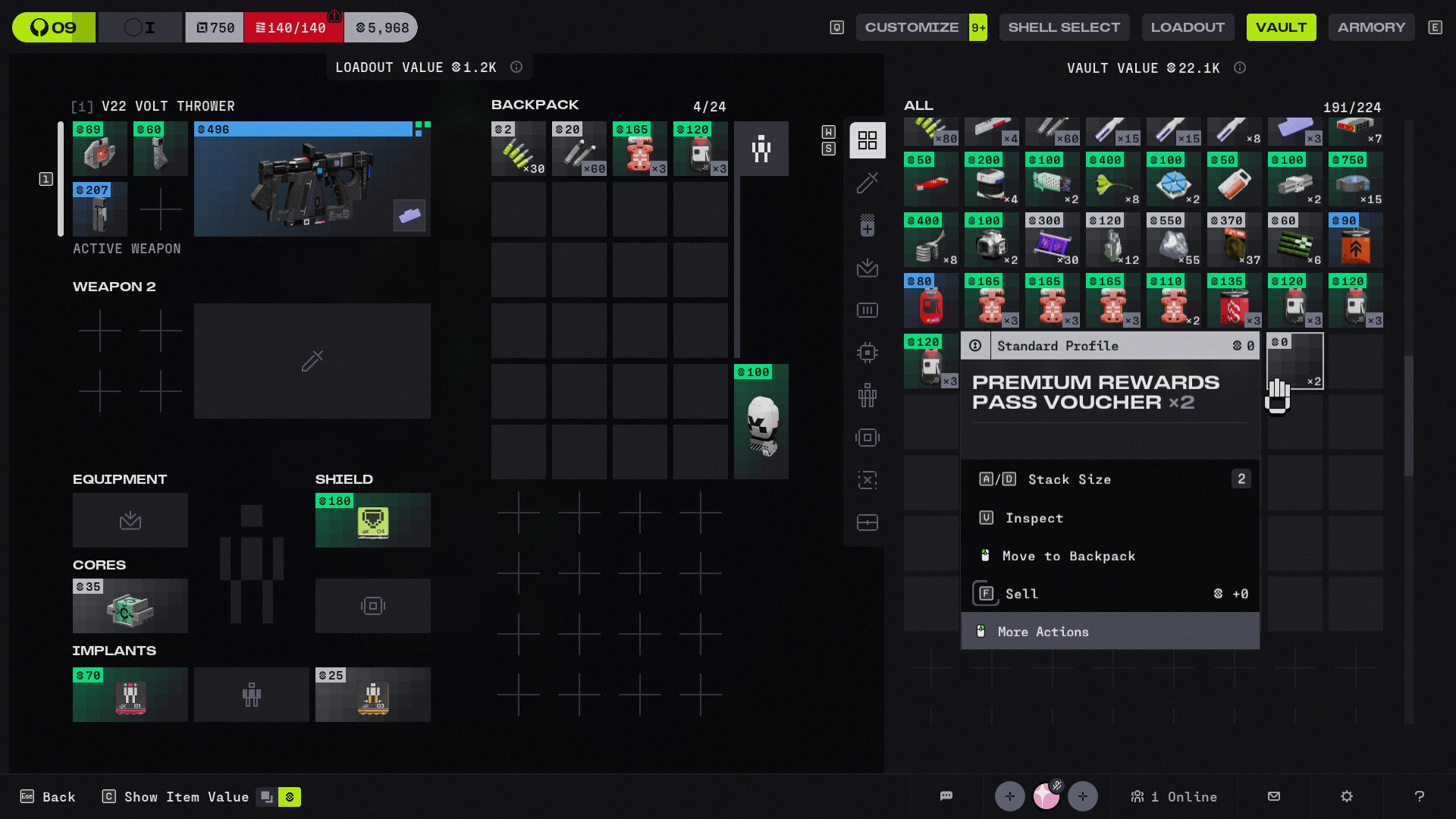This screenshot has width=1456, height=819.
Task: Filter vault using the chip cores icon
Action: (867, 353)
